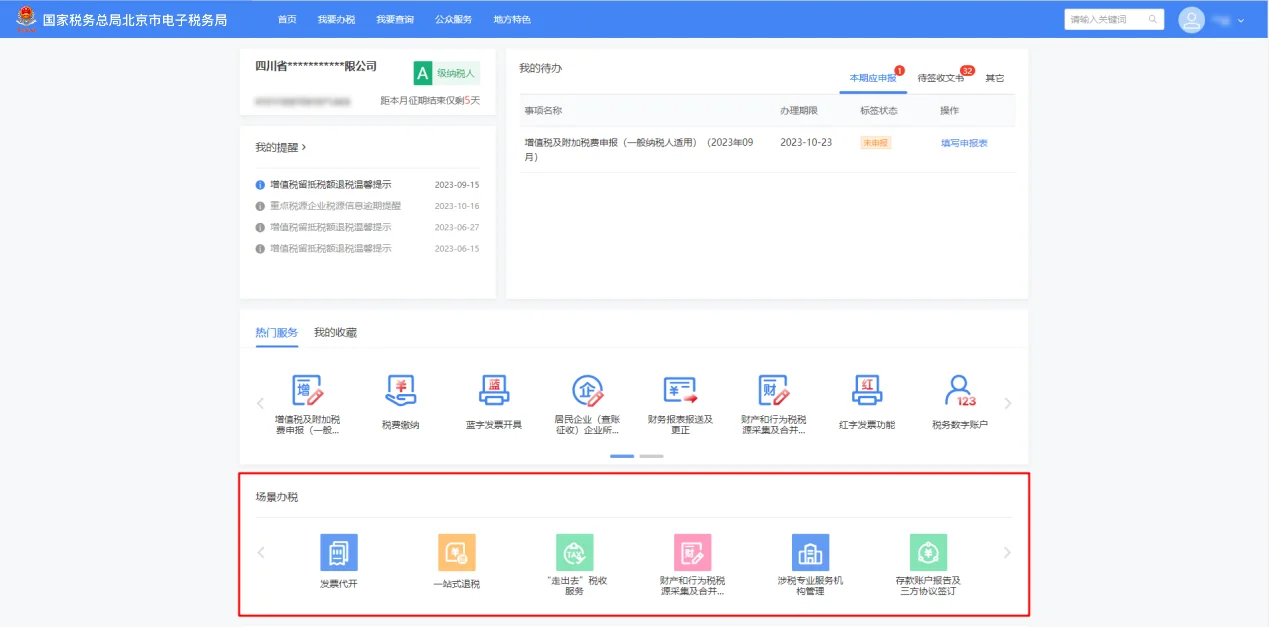1269x627 pixels.
Task: Select the 发票代开 scenario icon
Action: (x=338, y=552)
